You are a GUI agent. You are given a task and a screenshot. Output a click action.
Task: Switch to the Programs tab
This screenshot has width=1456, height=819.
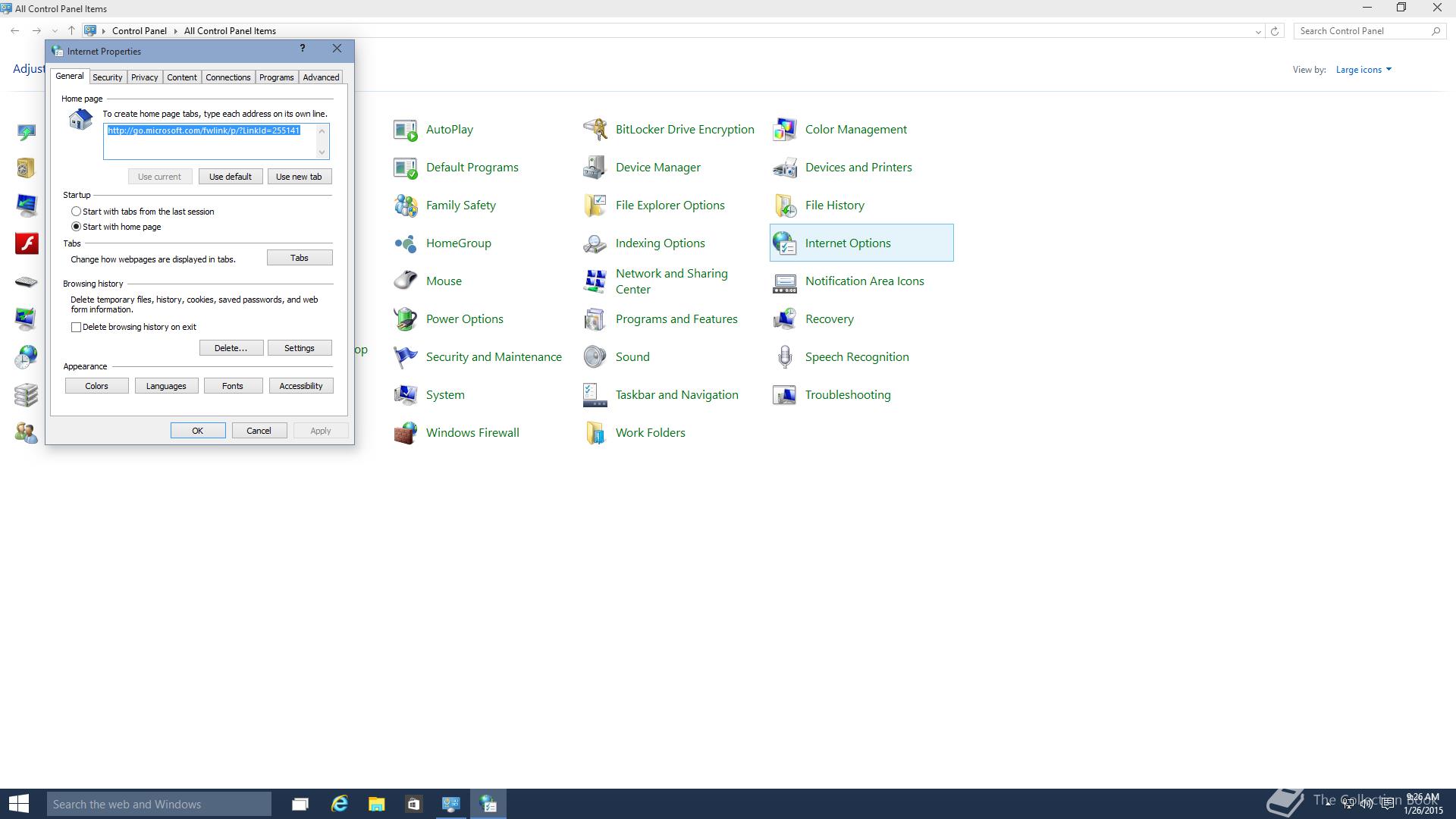(x=276, y=77)
